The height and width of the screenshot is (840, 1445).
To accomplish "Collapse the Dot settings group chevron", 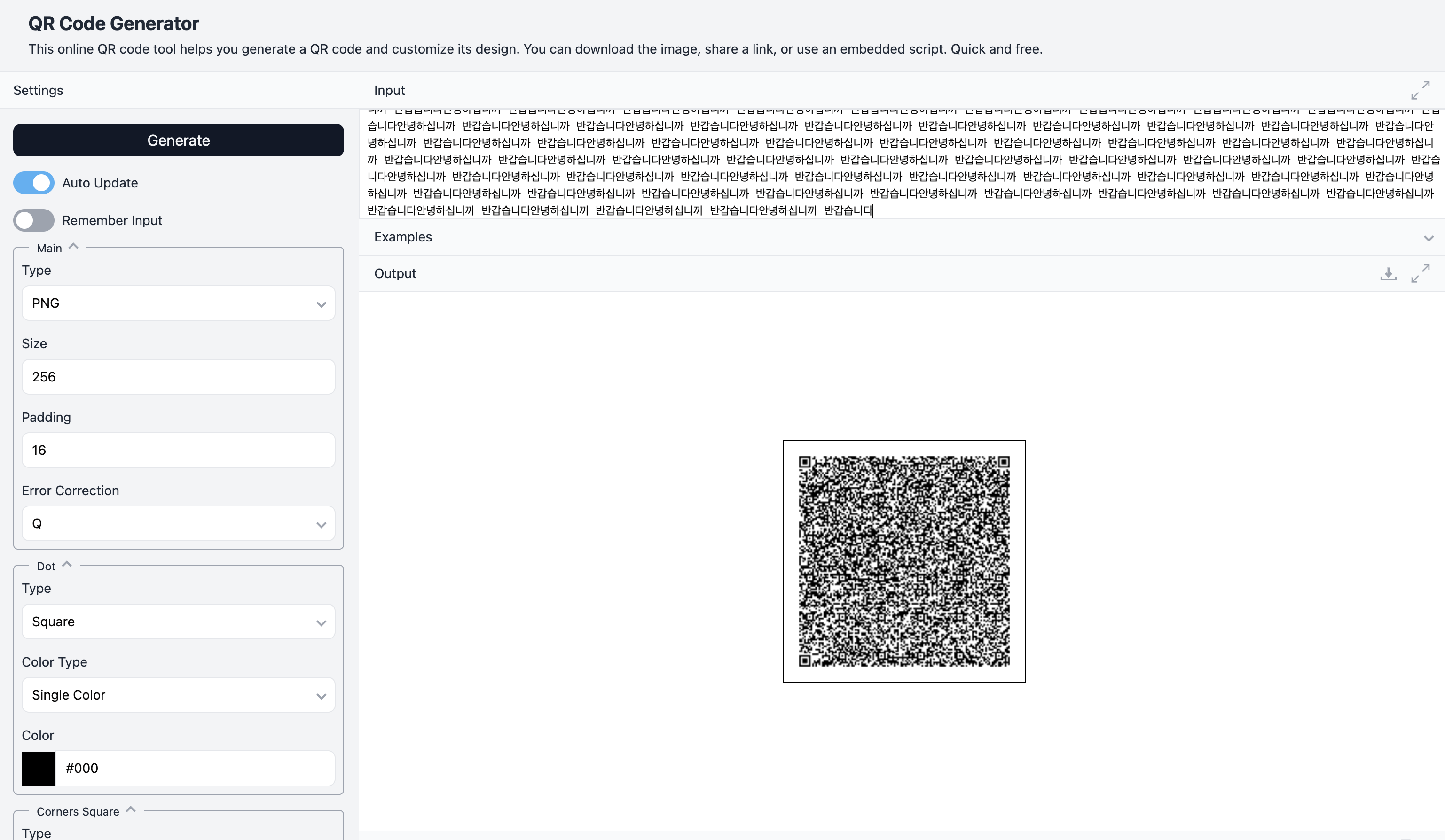I will click(x=67, y=564).
